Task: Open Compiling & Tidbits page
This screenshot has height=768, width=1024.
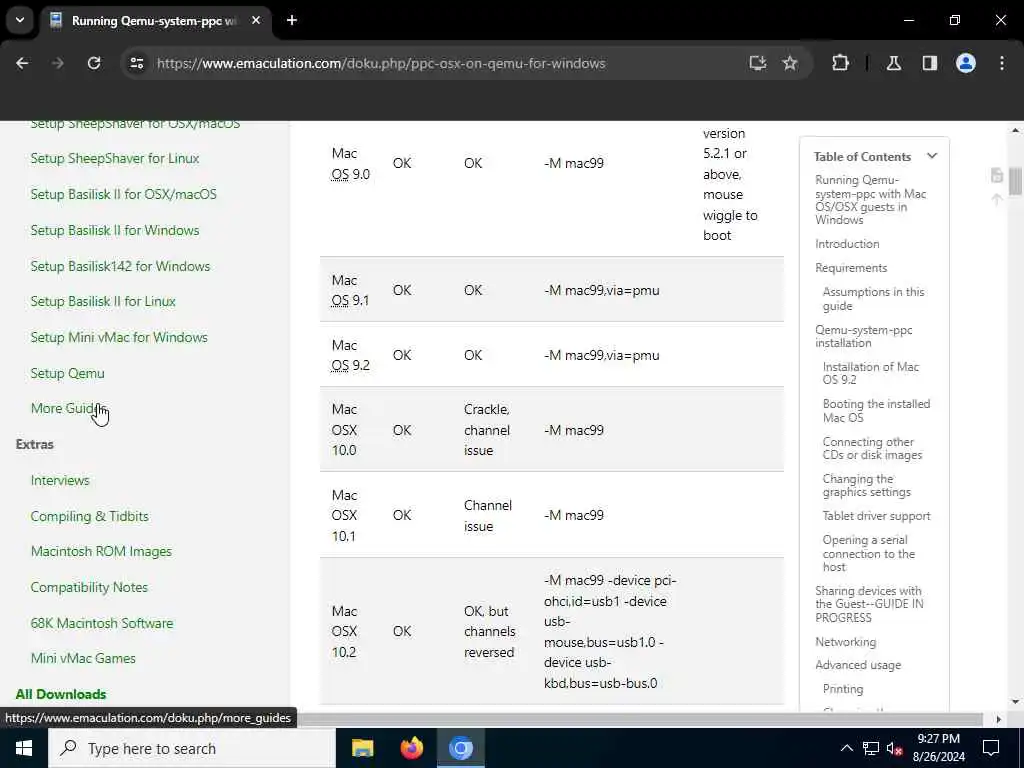Action: click(89, 517)
